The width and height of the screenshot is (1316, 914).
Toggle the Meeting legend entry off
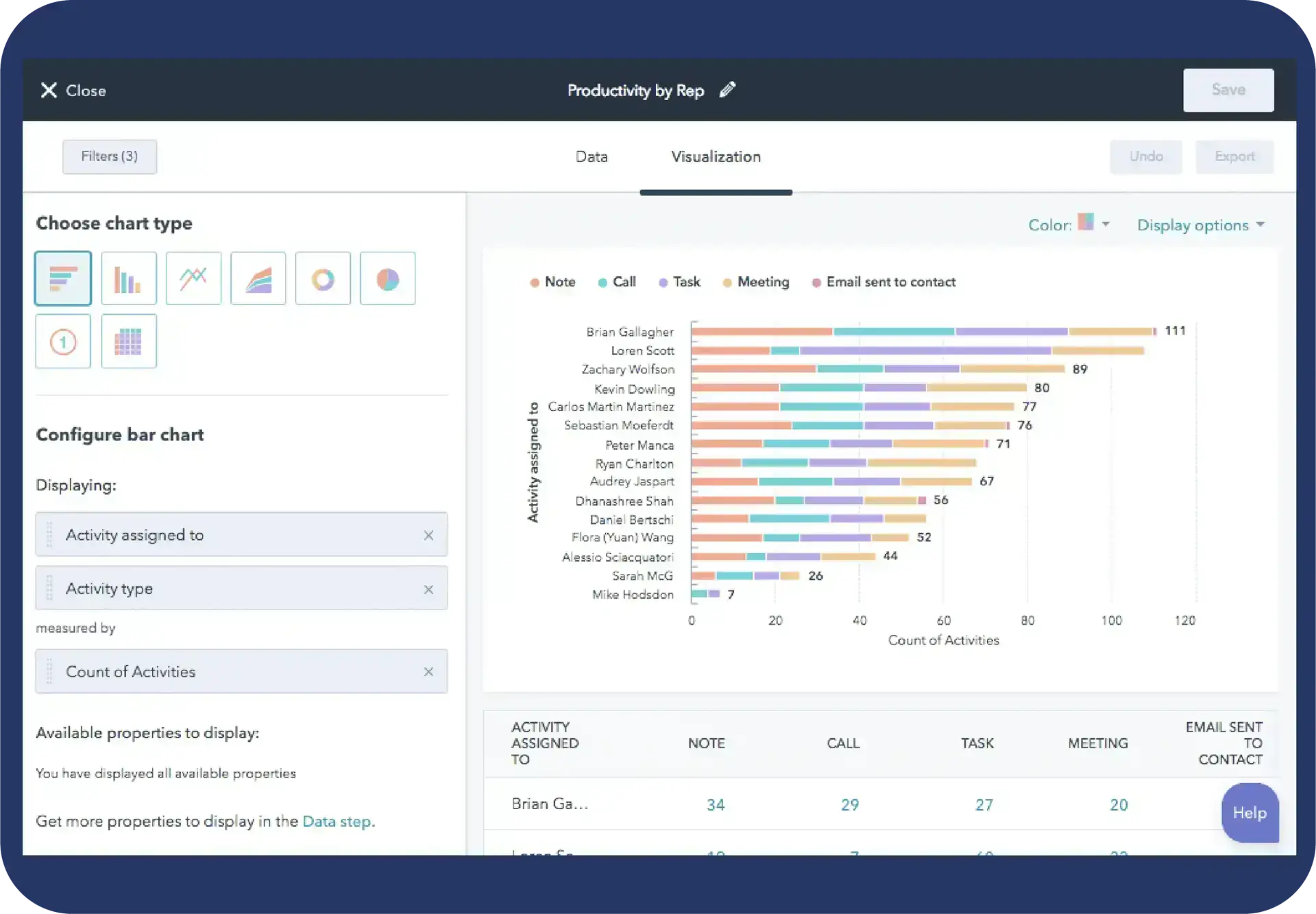(x=756, y=282)
